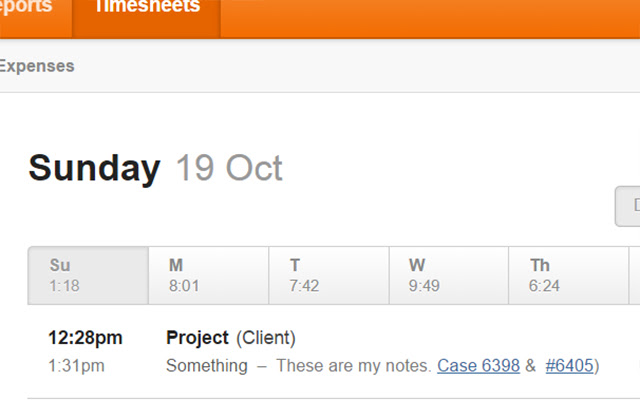The width and height of the screenshot is (640, 400).
Task: Click the 12:28pm start time
Action: [x=85, y=338]
